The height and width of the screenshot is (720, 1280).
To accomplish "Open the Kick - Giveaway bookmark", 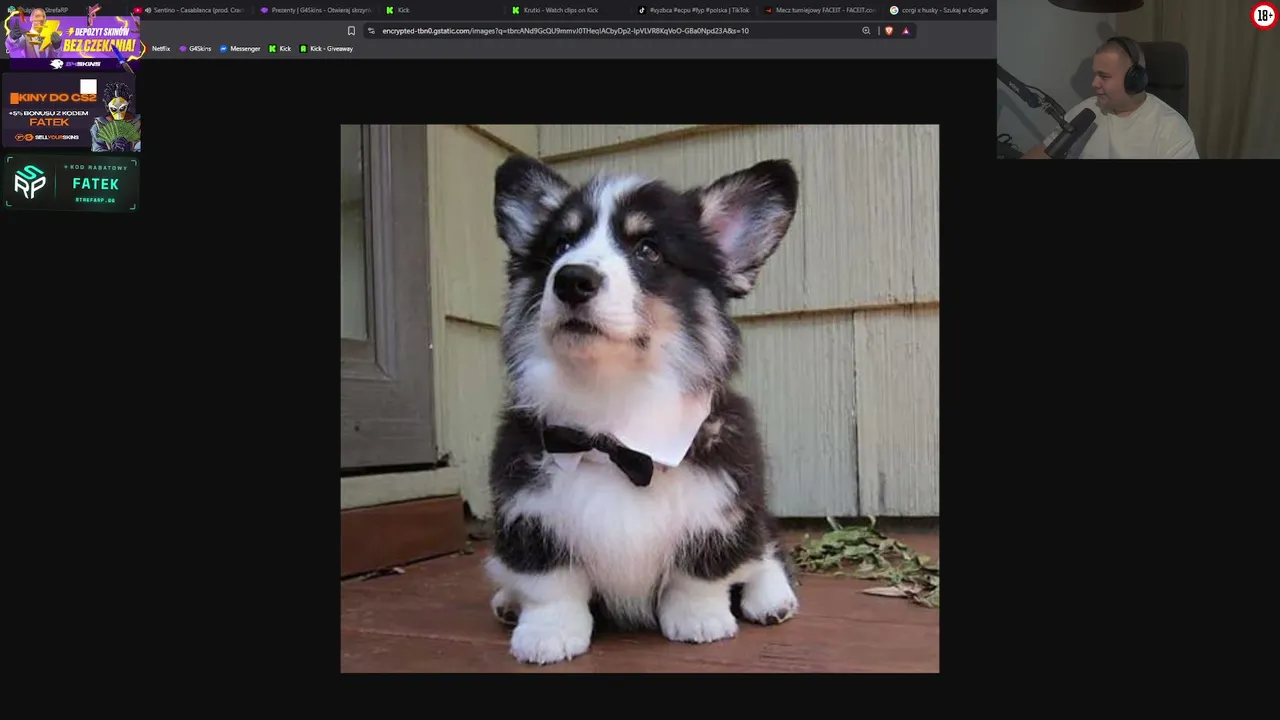I will click(x=327, y=49).
